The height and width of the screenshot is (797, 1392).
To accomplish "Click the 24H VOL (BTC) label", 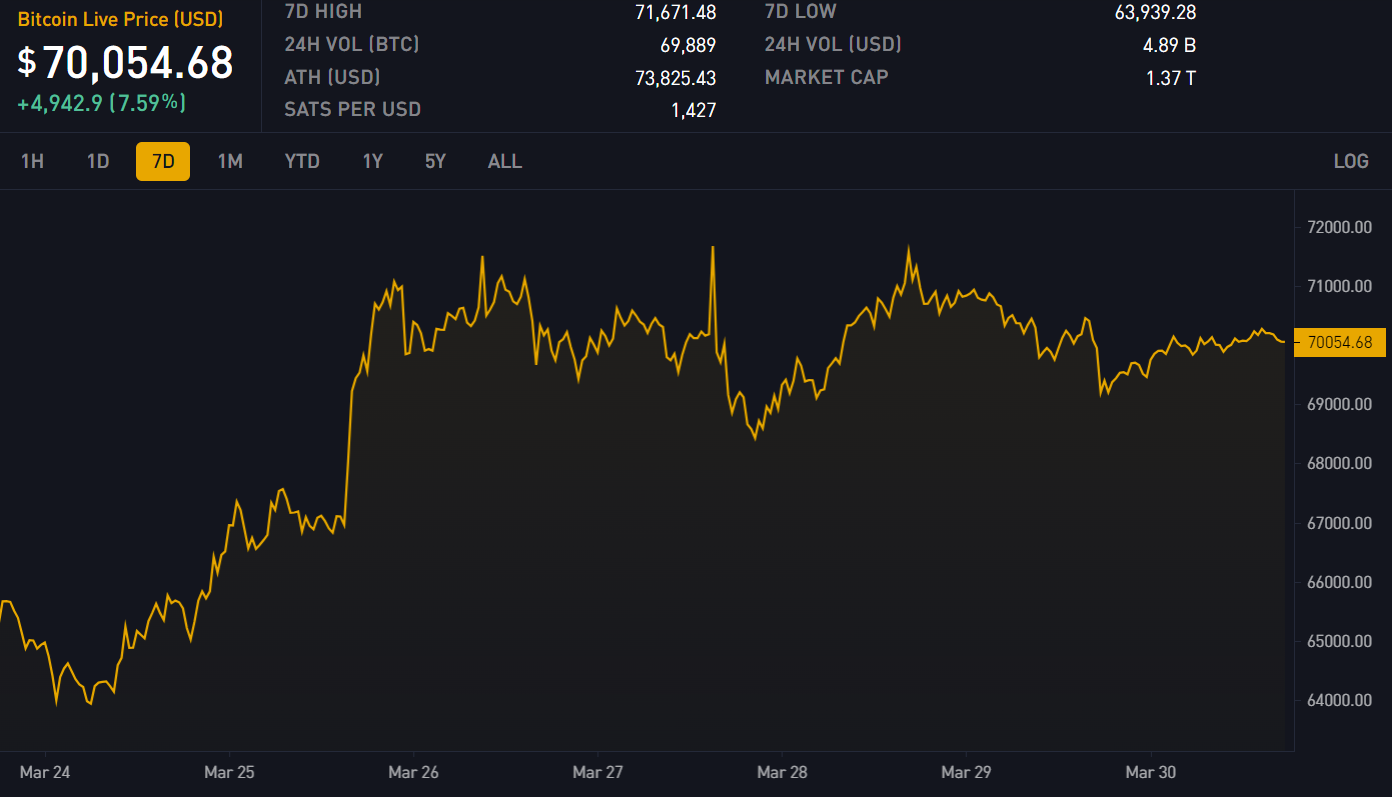I will coord(352,44).
